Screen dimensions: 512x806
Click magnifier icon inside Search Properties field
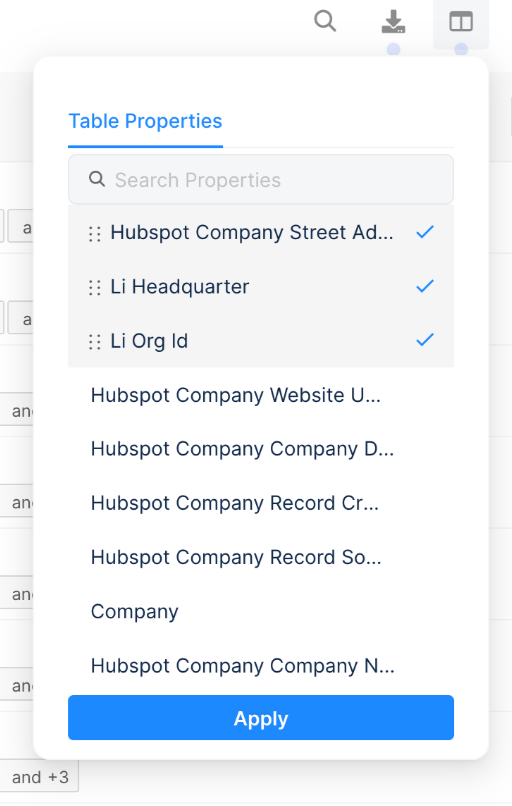(97, 179)
